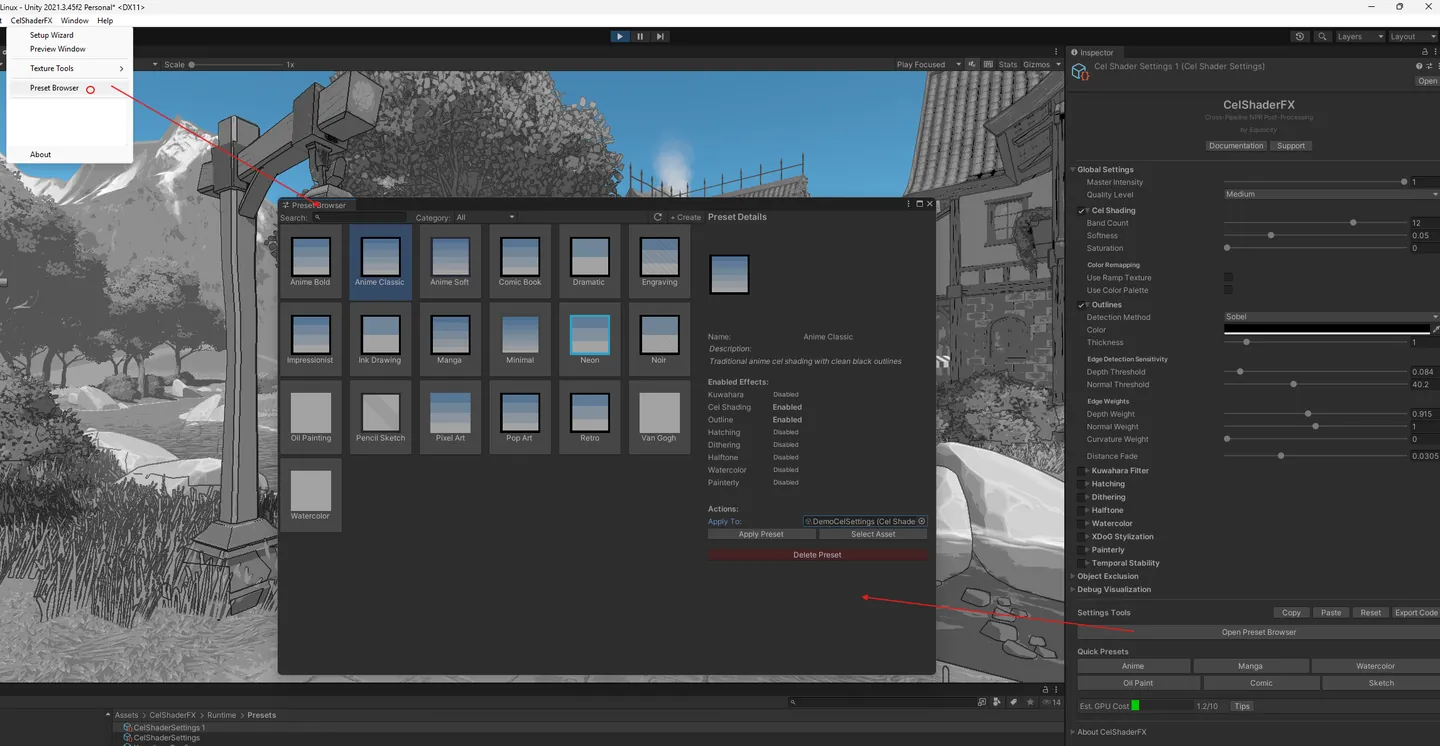This screenshot has height=746, width=1440.
Task: Click the refresh icon in Preset Browser
Action: (x=658, y=217)
